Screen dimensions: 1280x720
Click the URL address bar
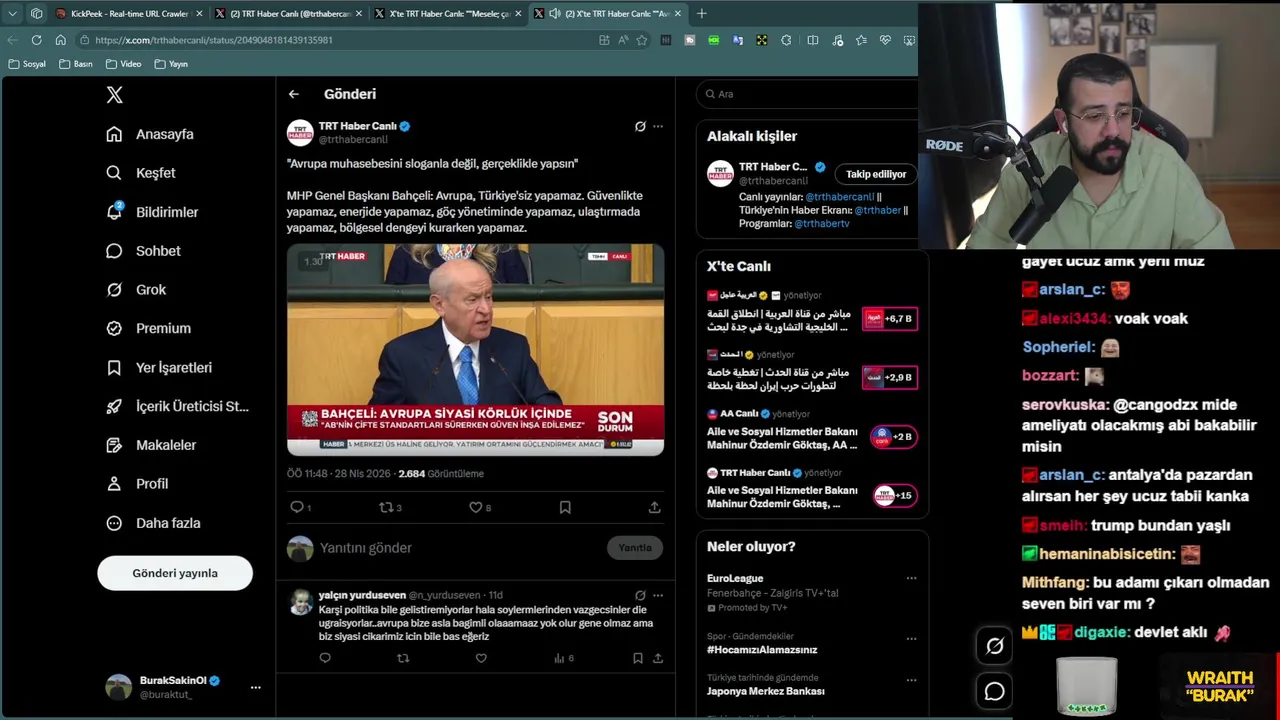(x=340, y=40)
